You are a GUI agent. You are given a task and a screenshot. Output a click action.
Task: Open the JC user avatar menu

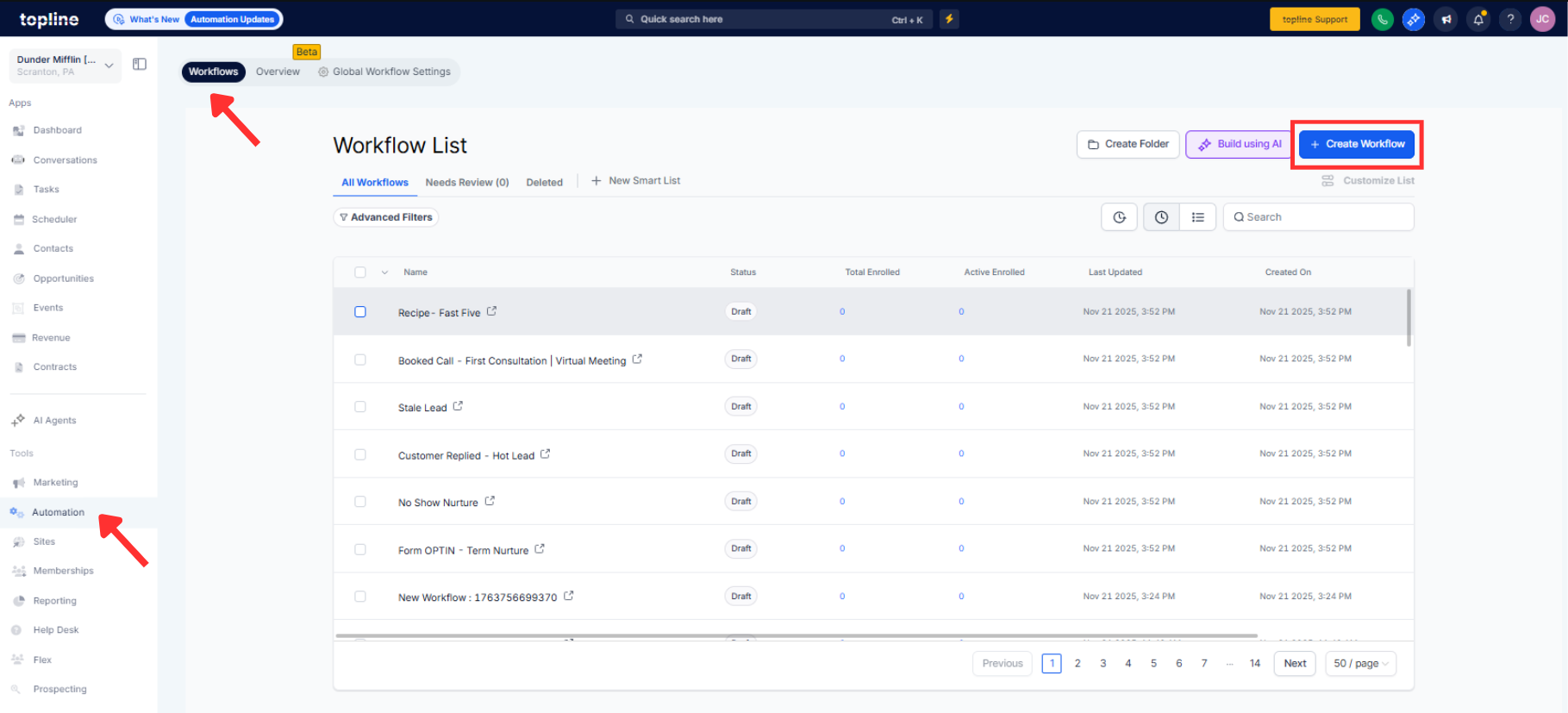tap(1542, 19)
